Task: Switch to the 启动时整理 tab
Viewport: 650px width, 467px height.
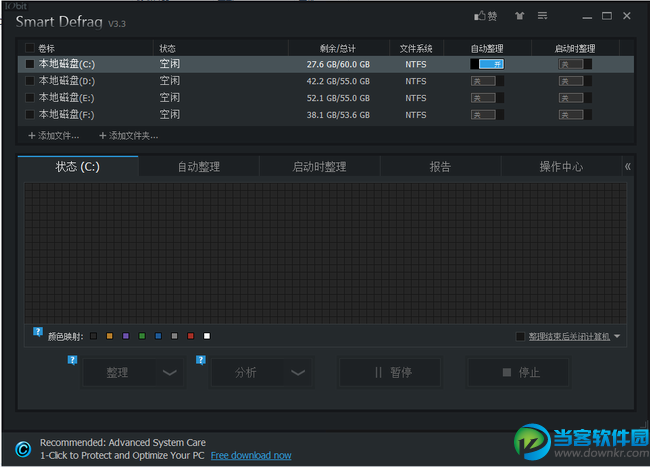Action: coord(319,167)
